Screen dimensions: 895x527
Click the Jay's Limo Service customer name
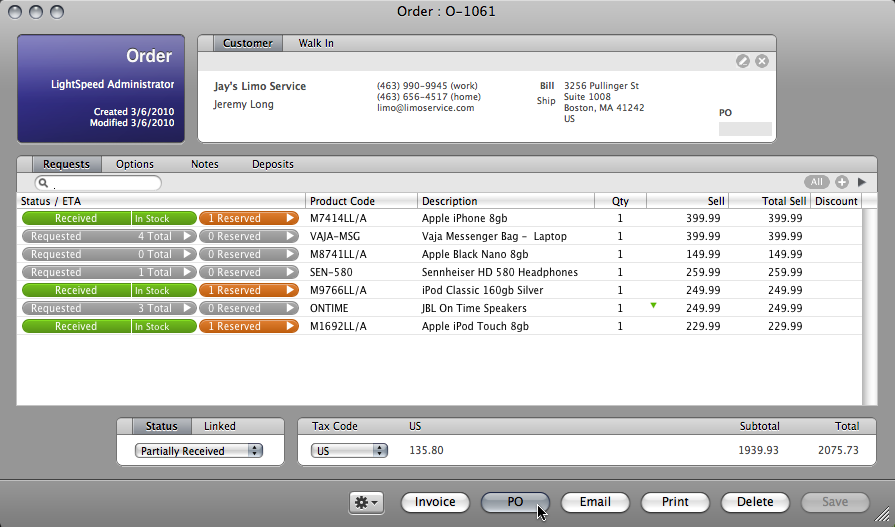(x=260, y=86)
